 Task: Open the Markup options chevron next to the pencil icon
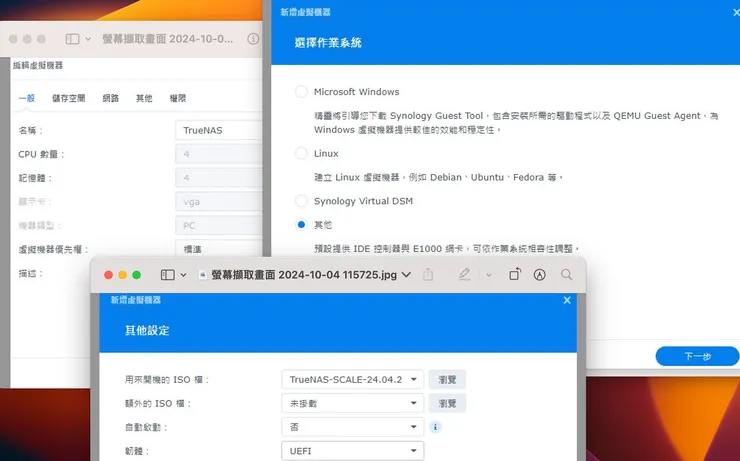[x=489, y=275]
